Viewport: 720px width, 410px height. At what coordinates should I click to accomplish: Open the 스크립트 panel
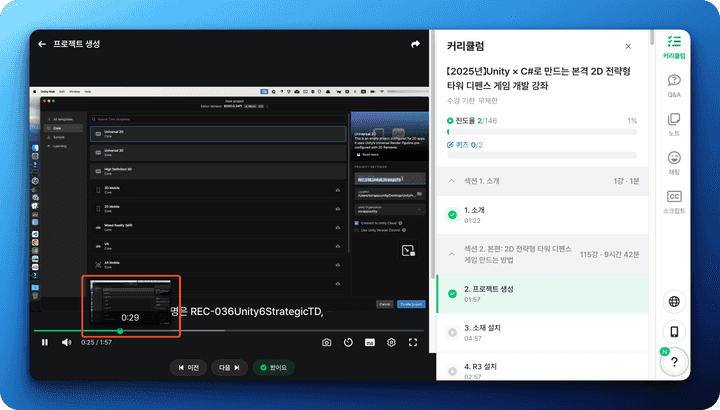tap(674, 201)
